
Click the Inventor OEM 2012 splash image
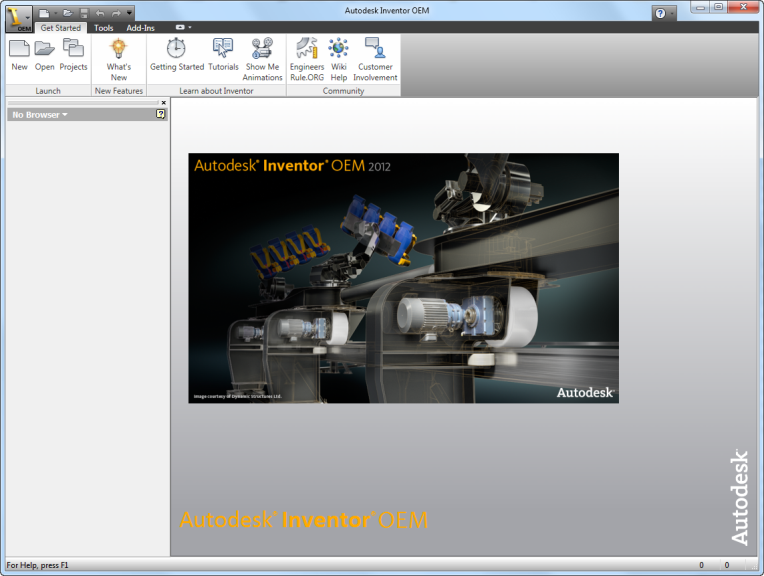pyautogui.click(x=403, y=278)
